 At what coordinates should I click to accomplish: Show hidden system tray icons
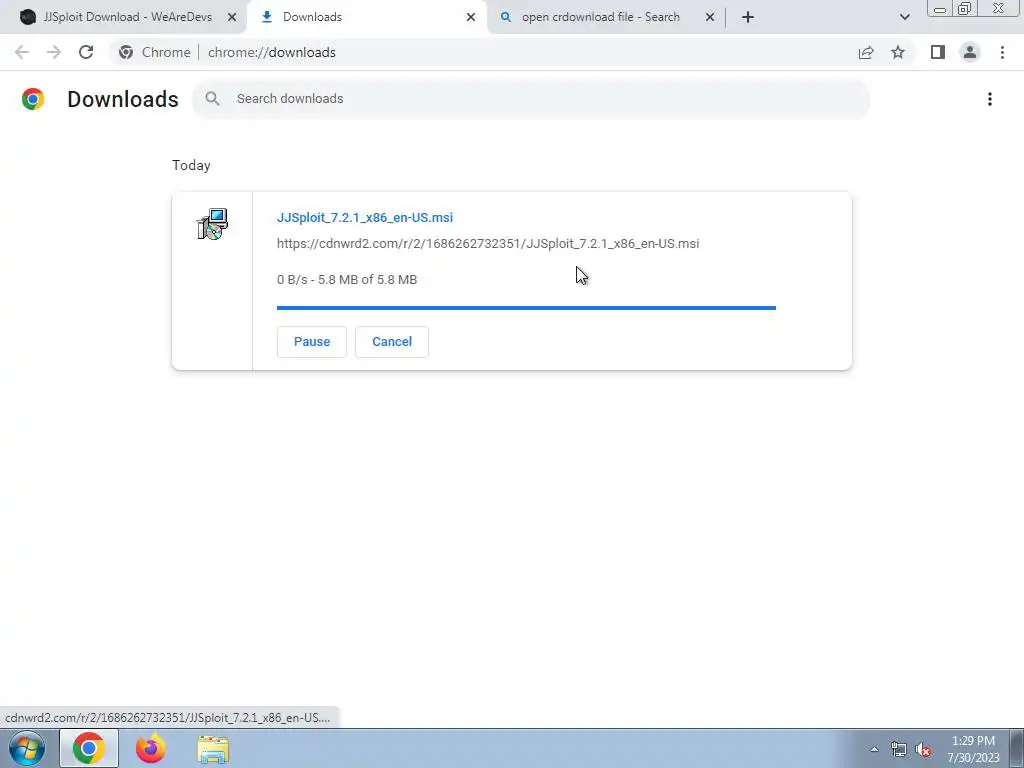(874, 749)
